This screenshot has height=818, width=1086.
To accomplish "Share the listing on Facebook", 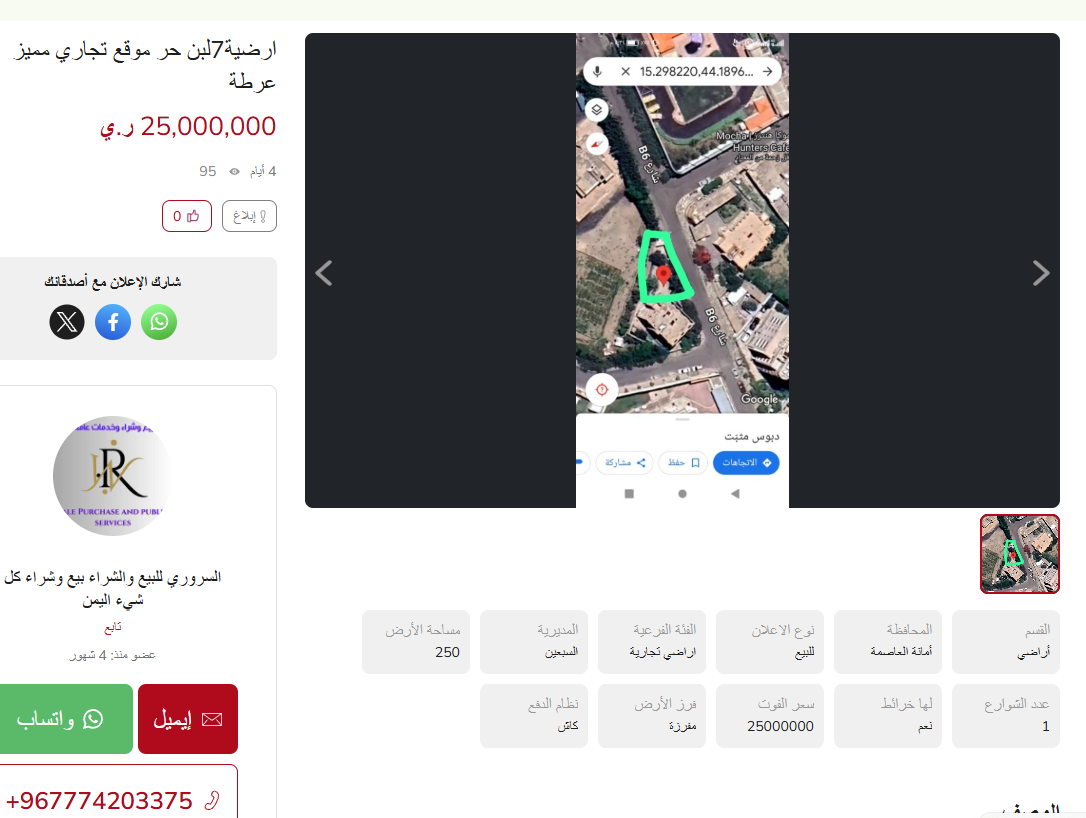I will pyautogui.click(x=113, y=322).
